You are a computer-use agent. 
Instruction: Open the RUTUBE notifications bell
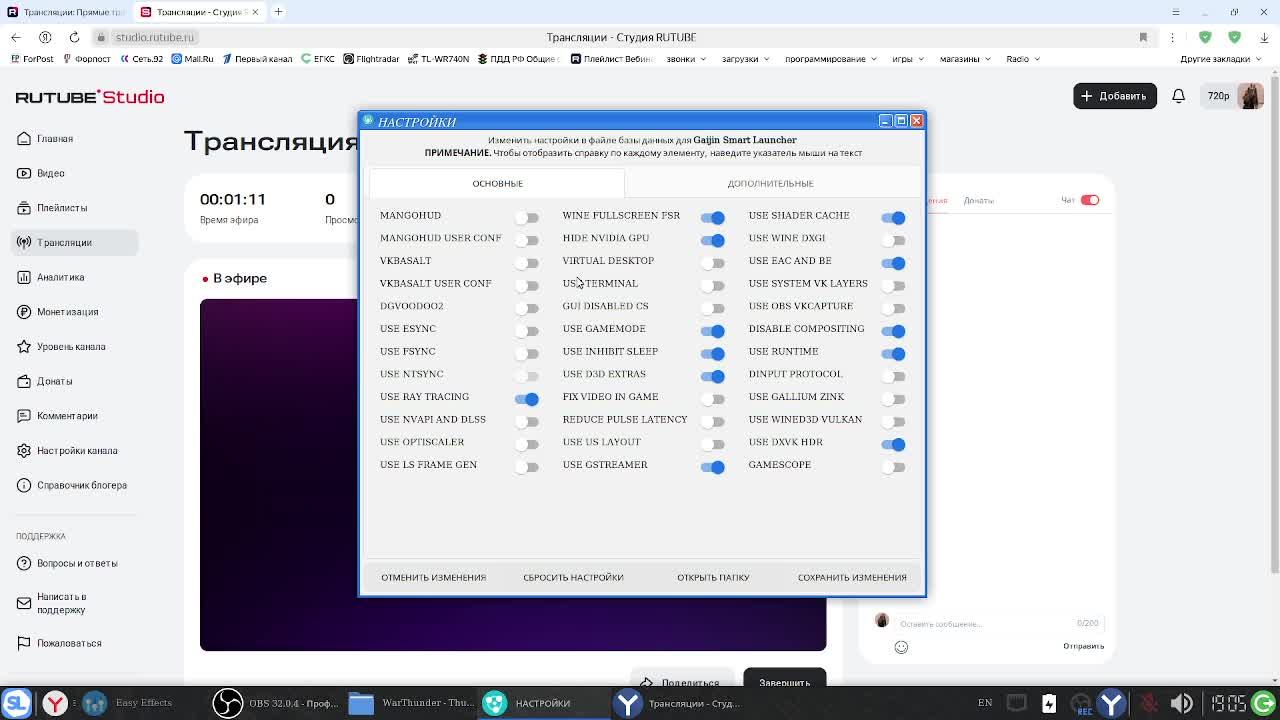[1178, 96]
